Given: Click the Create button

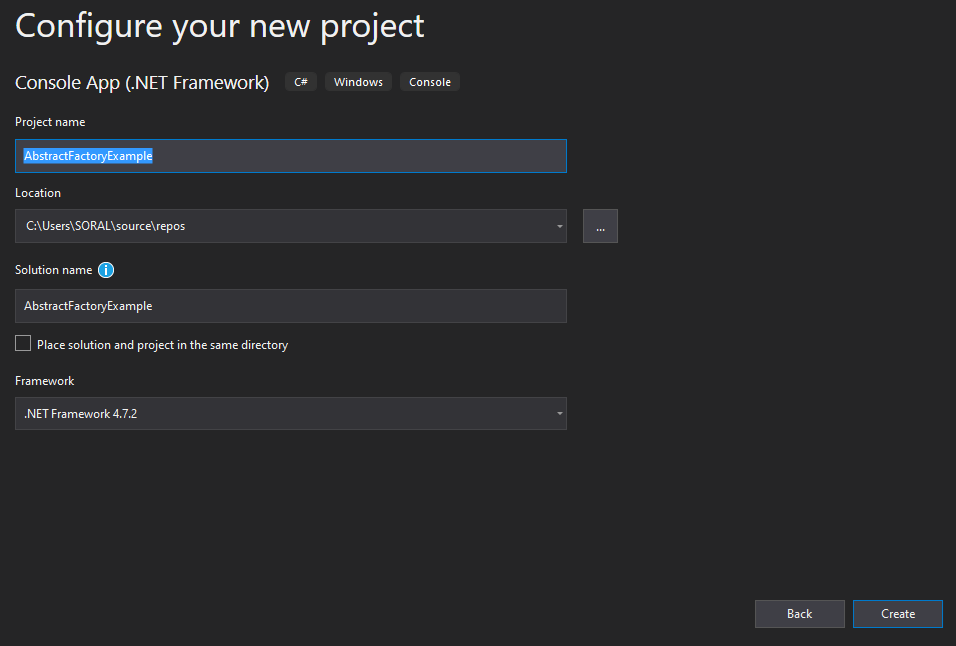Looking at the screenshot, I should click(897, 614).
